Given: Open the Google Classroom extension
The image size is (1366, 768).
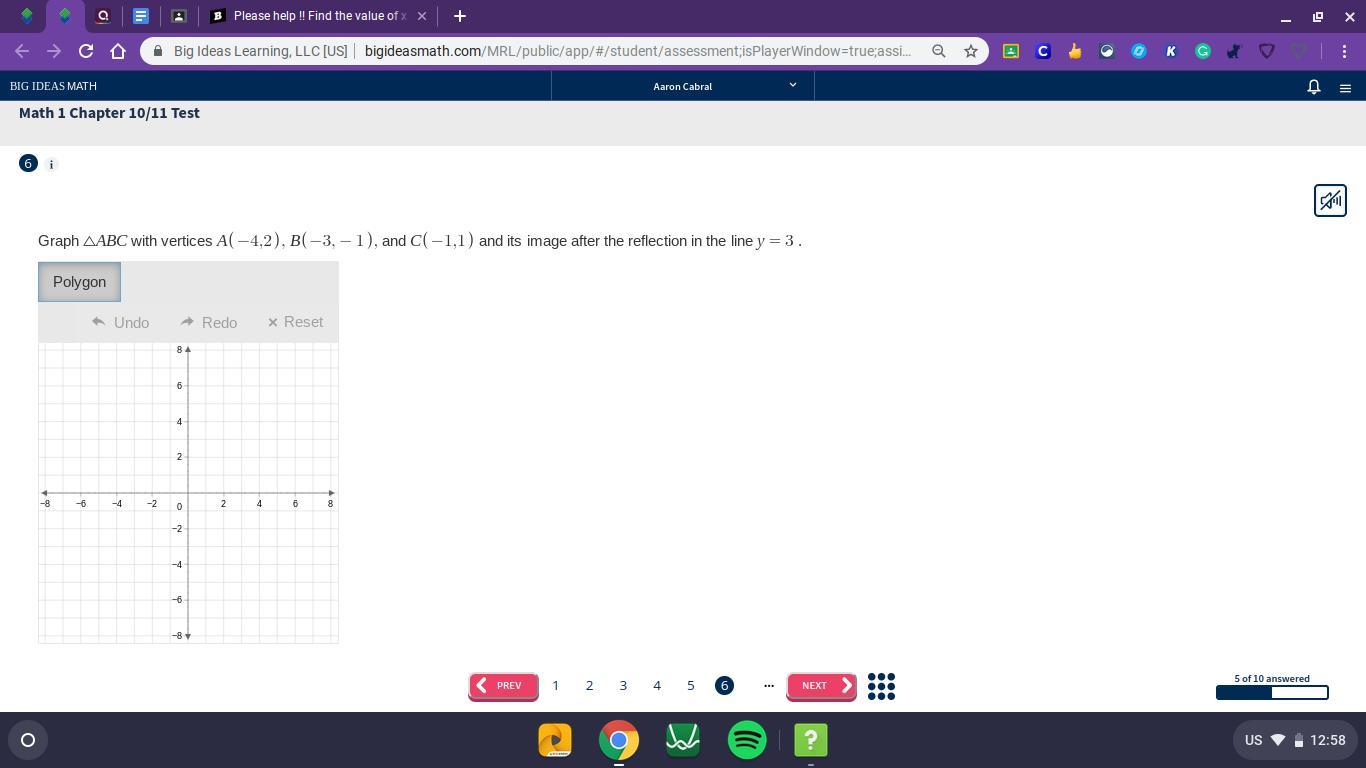Looking at the screenshot, I should point(1011,51).
